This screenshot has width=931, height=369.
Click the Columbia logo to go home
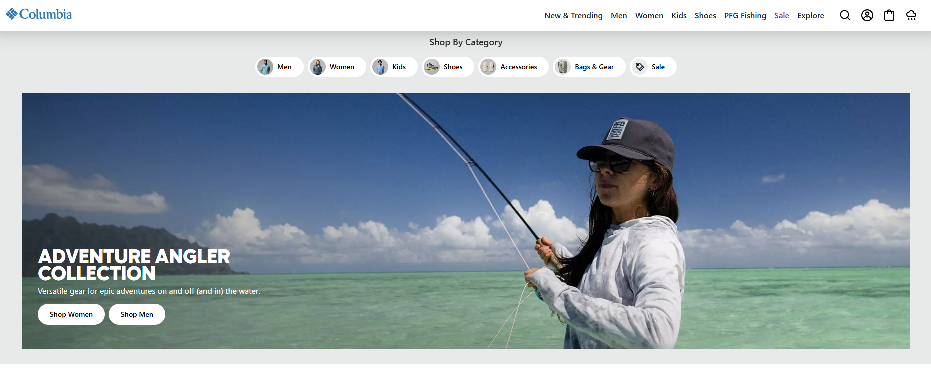point(39,14)
